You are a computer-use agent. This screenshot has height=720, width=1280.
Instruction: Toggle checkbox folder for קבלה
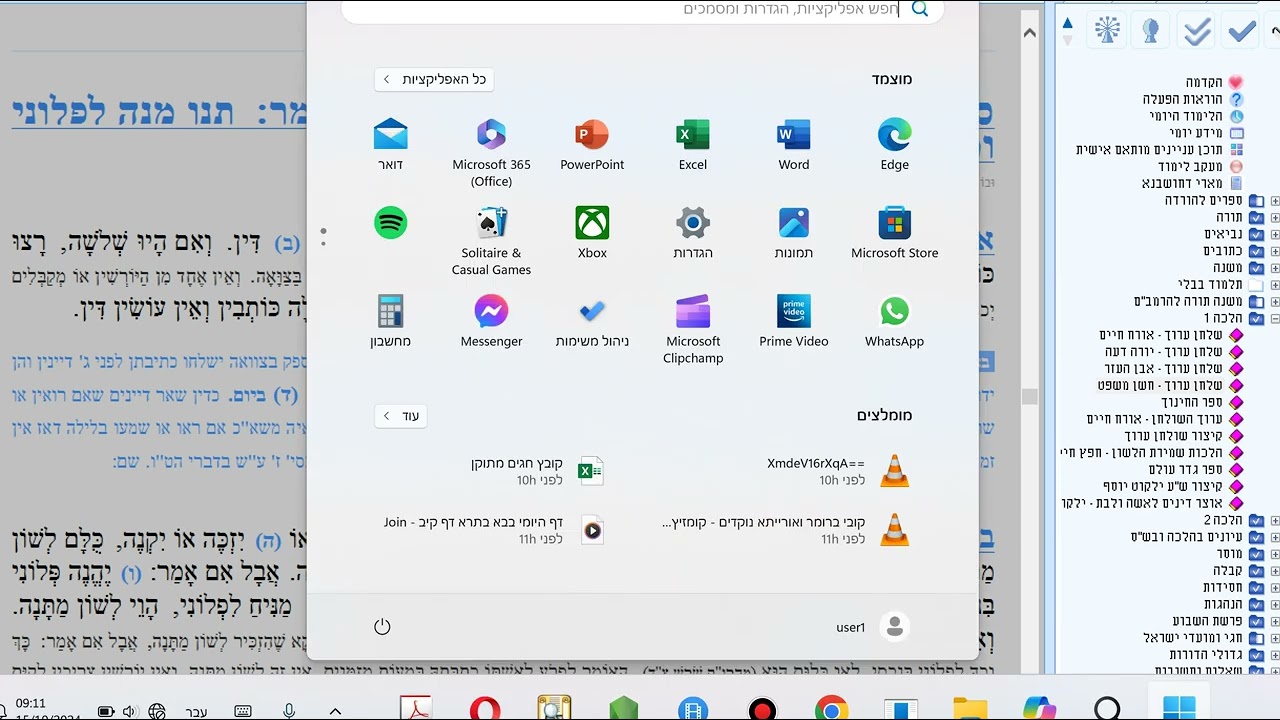(1257, 571)
